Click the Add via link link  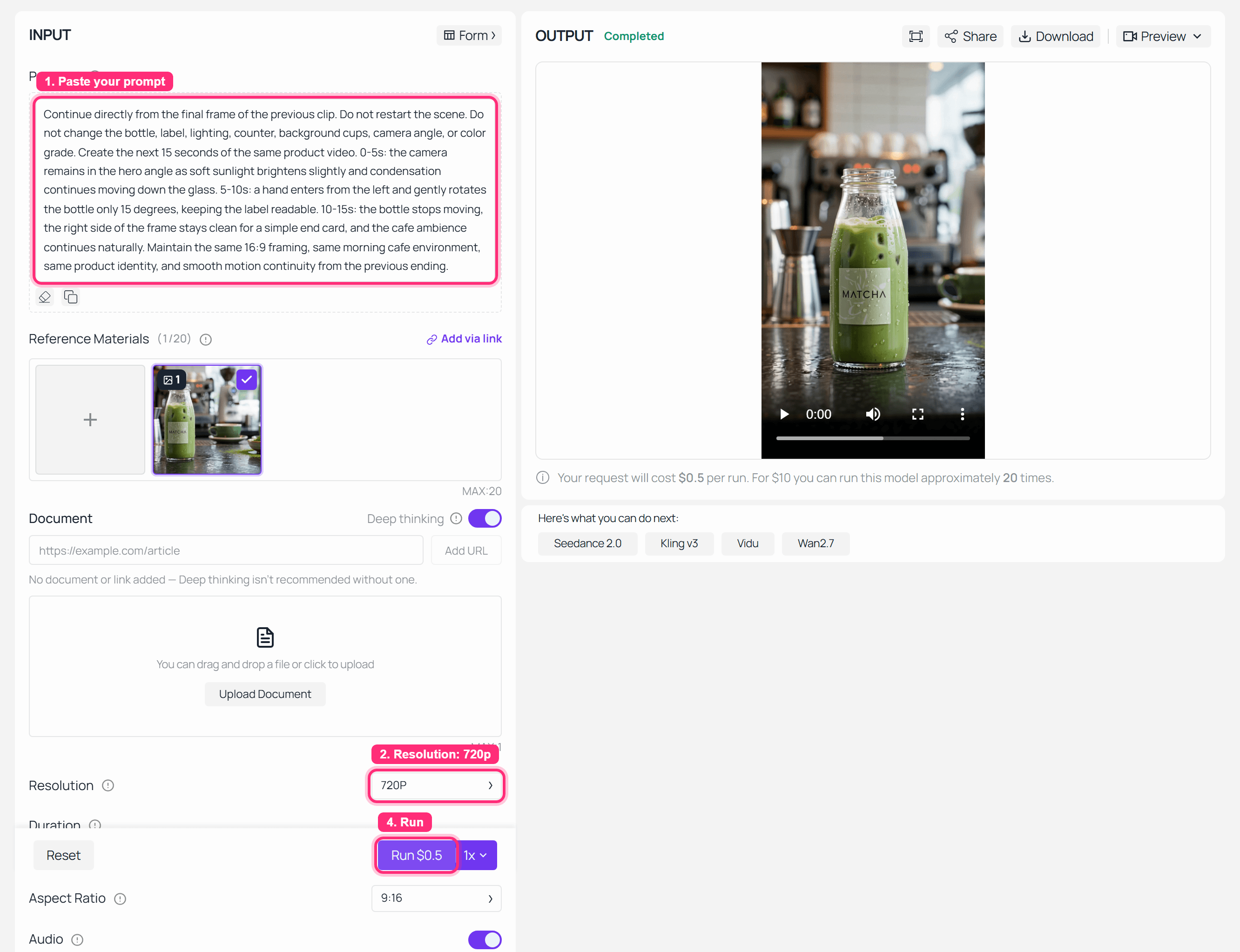pos(464,339)
